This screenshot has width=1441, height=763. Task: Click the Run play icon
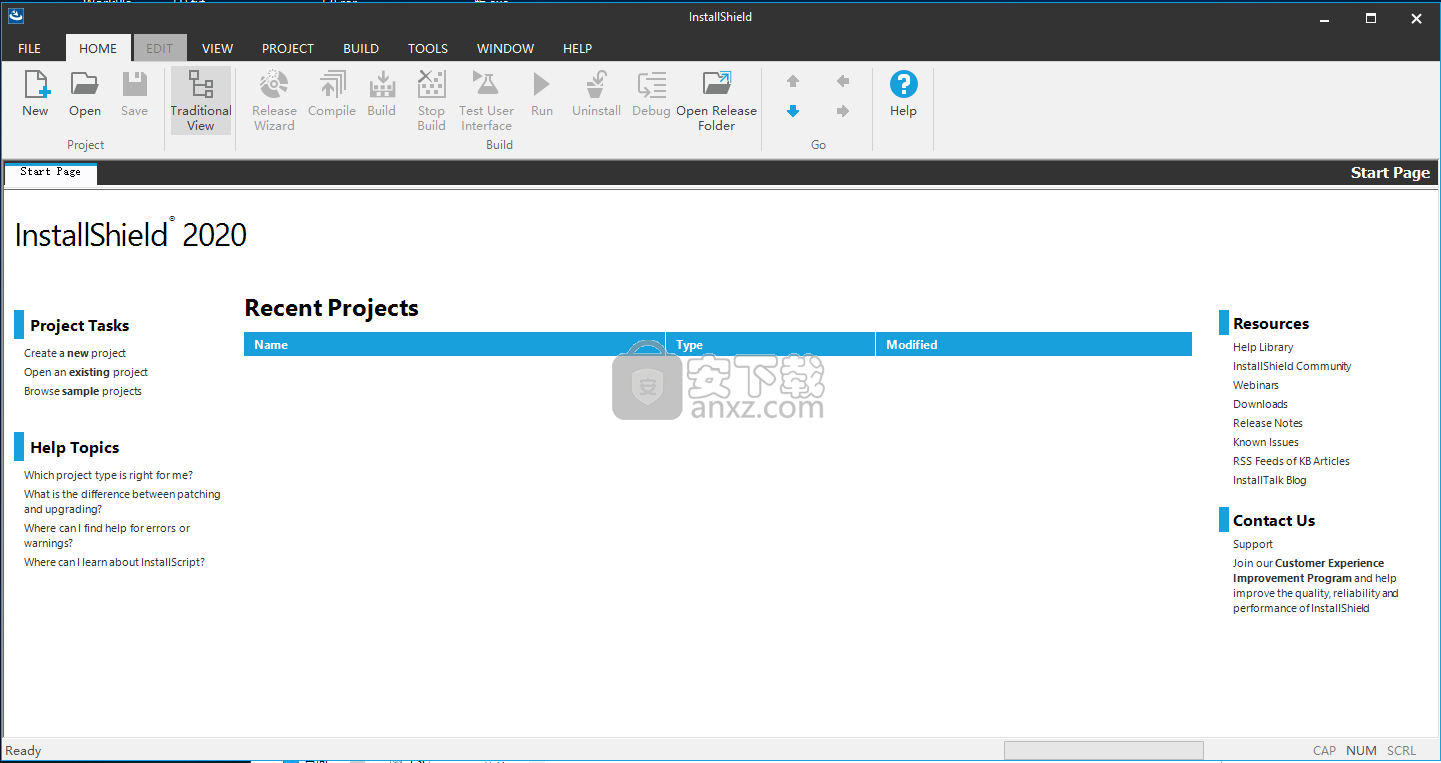[541, 85]
